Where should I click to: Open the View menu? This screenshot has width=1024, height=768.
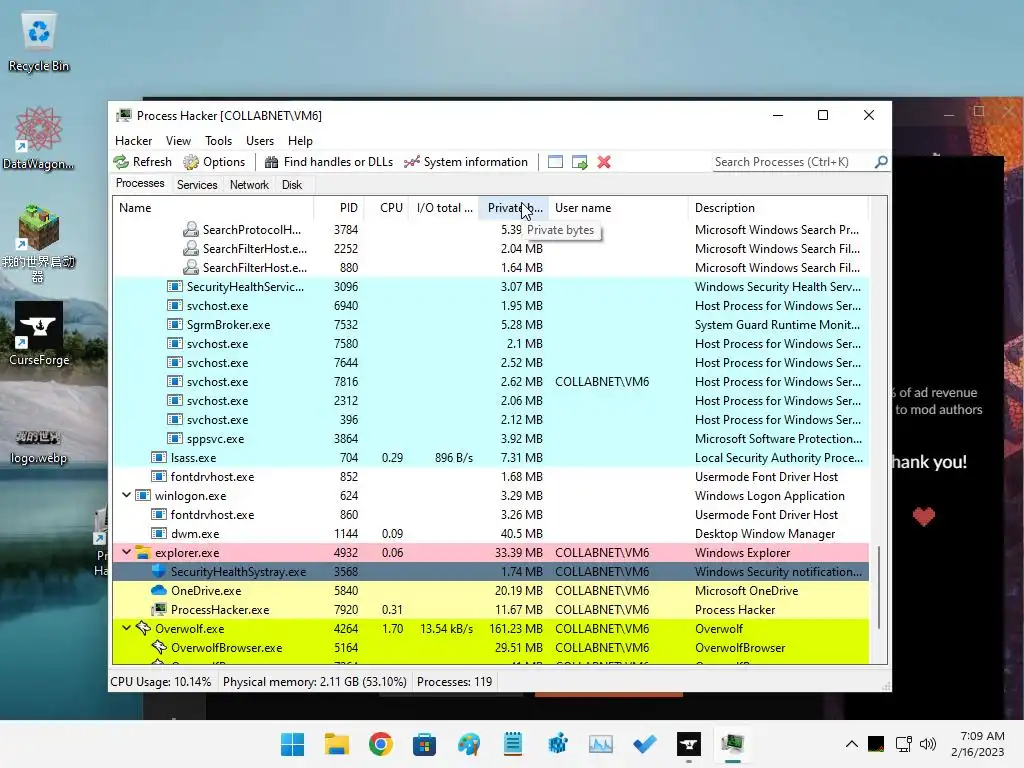[178, 141]
